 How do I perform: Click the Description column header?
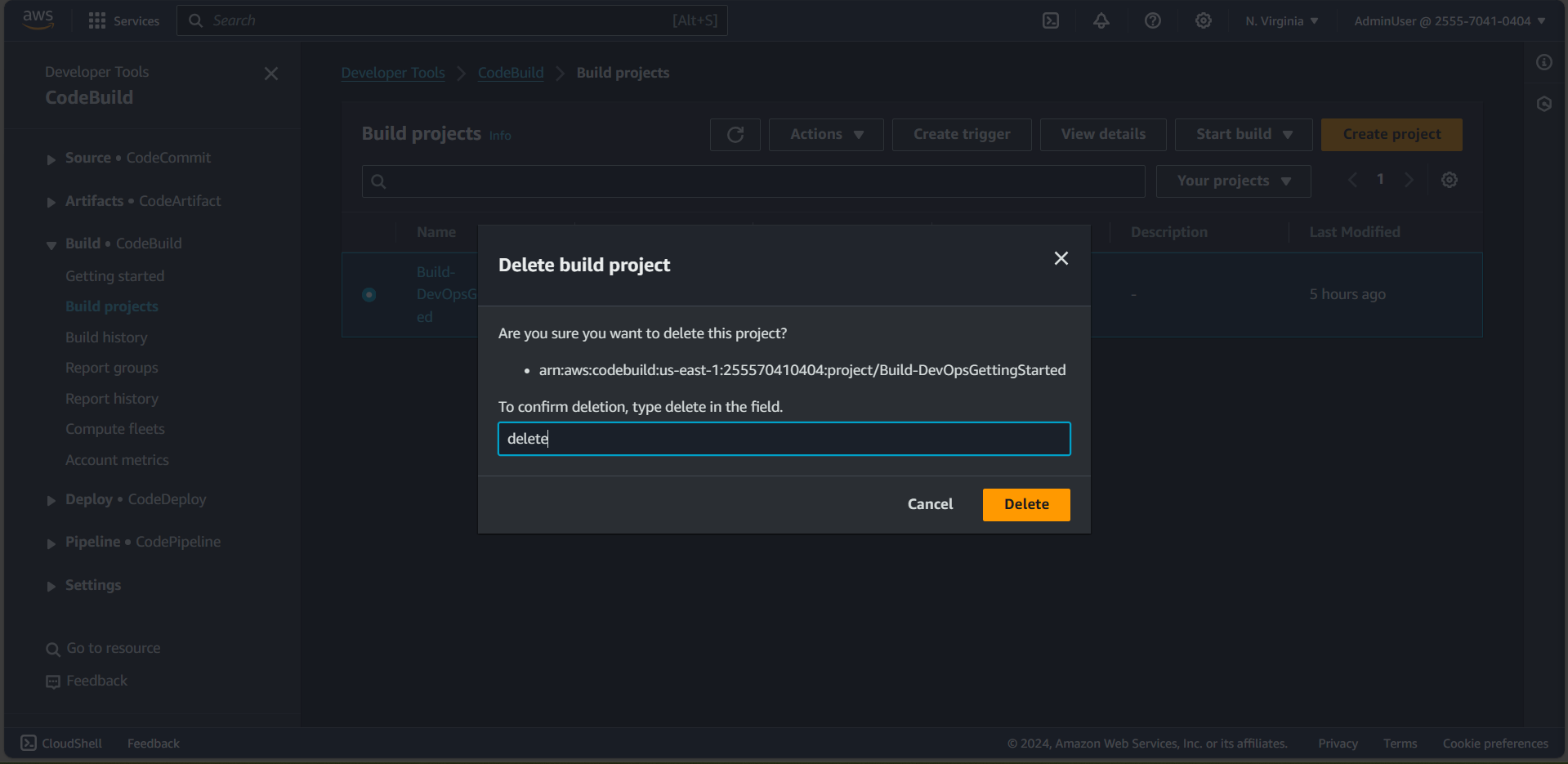click(1169, 232)
